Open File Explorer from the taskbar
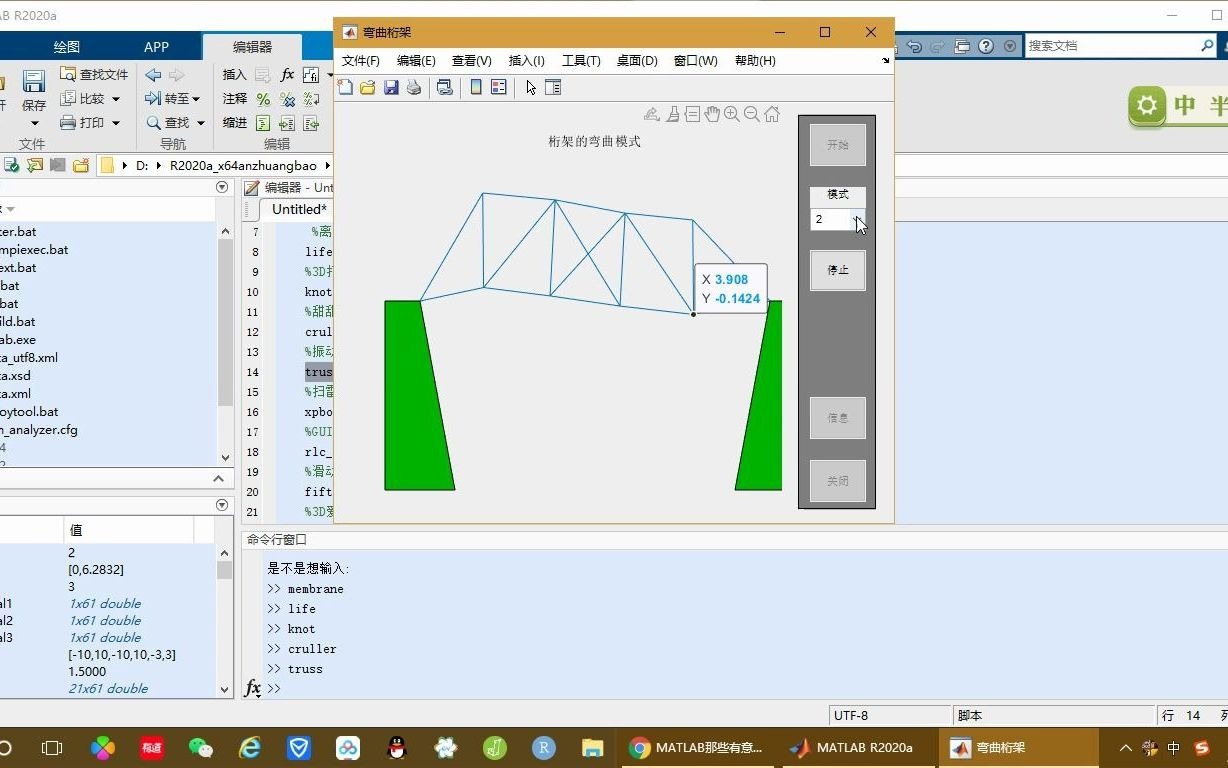The image size is (1228, 768). 593,747
